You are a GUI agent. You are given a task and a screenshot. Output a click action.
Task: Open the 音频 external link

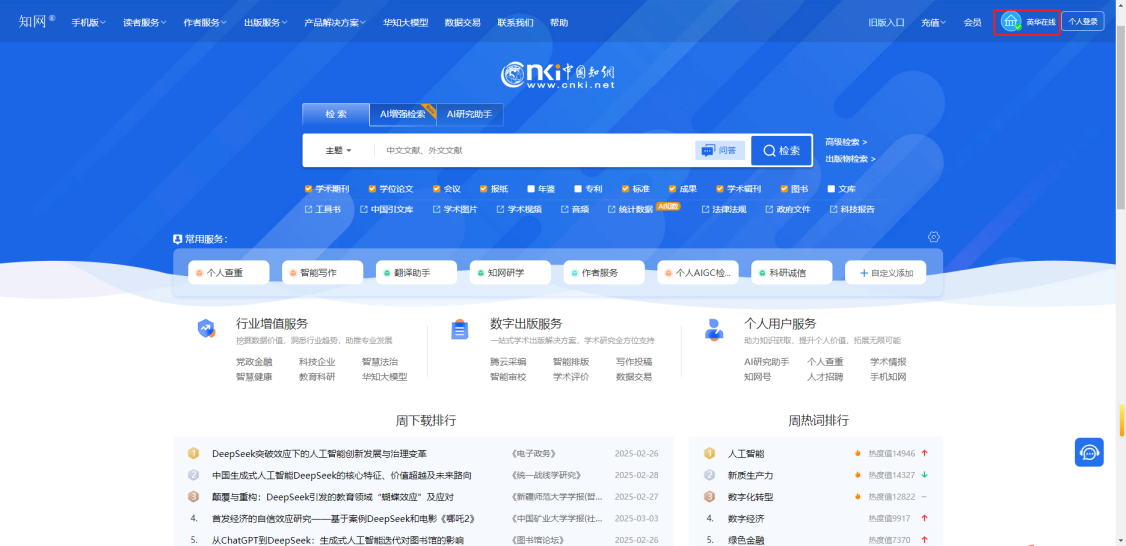coord(574,210)
